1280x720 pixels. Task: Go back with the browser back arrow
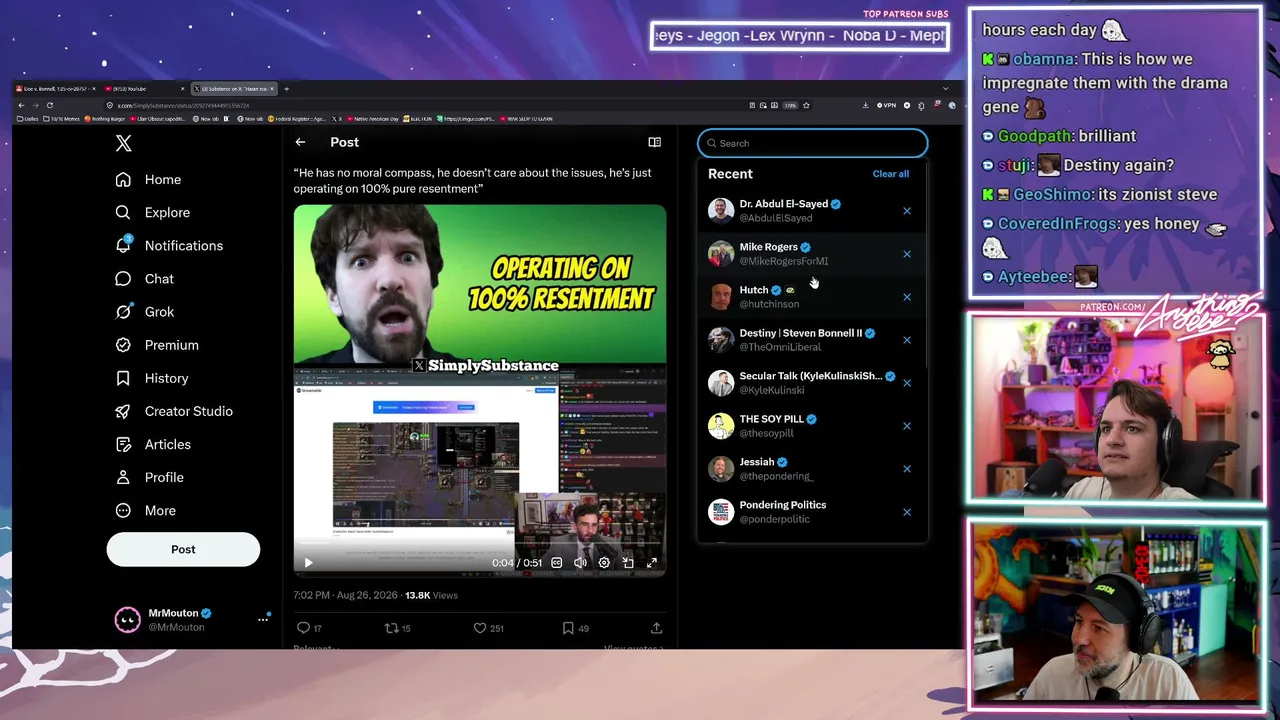point(21,105)
